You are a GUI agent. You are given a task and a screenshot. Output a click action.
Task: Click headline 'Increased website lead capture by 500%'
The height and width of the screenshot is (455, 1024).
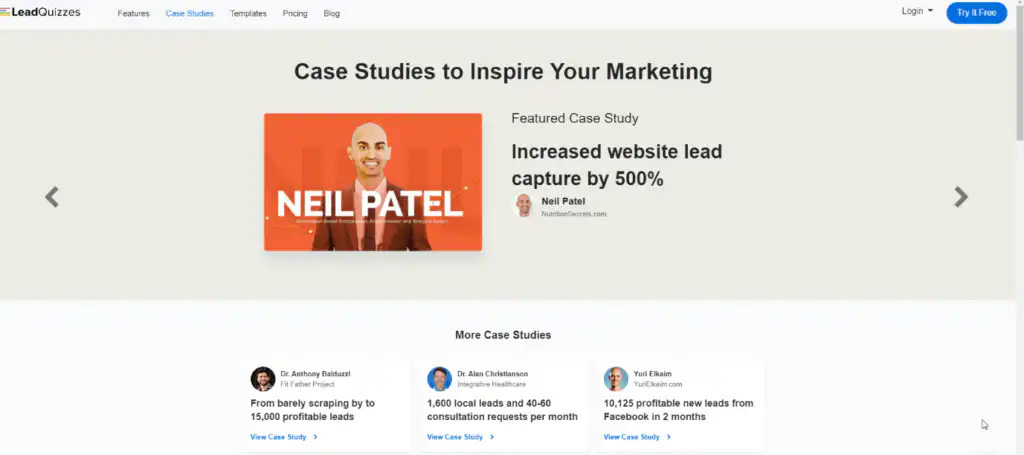[616, 165]
